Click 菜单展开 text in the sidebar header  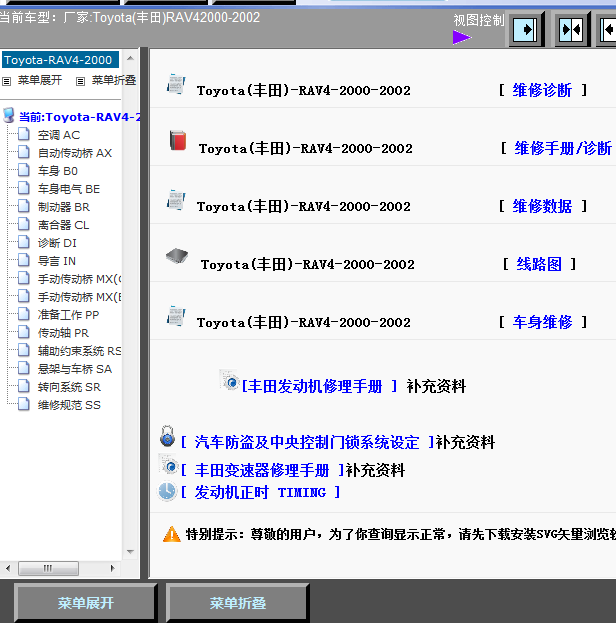coord(40,80)
